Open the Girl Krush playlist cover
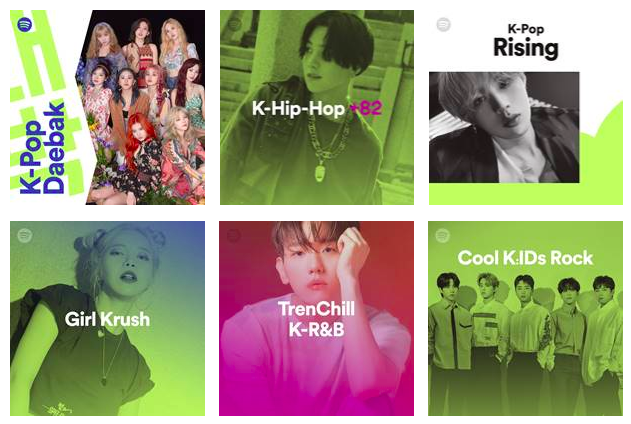This screenshot has width=631, height=424. (107, 318)
